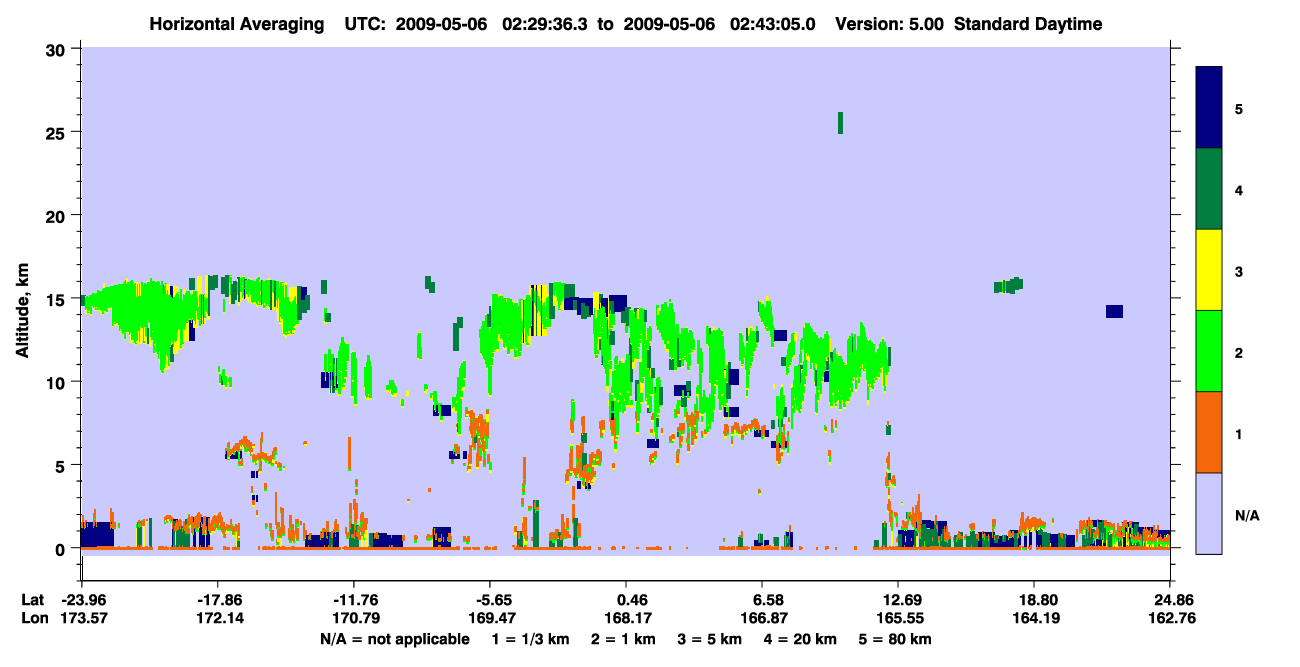Click the 'Standard Daytime' text

[1028, 24]
